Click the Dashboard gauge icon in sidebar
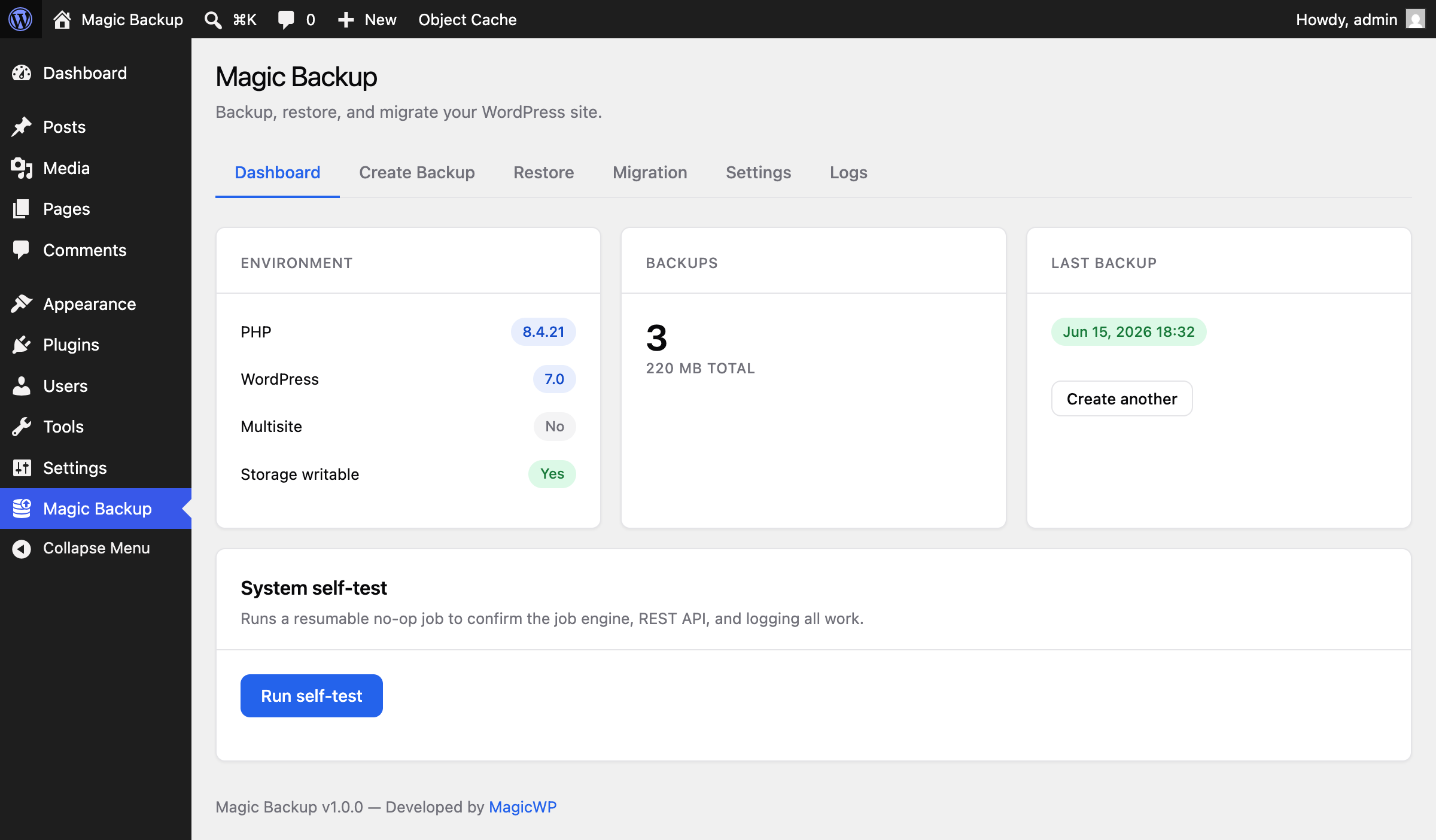1436x840 pixels. [x=22, y=73]
